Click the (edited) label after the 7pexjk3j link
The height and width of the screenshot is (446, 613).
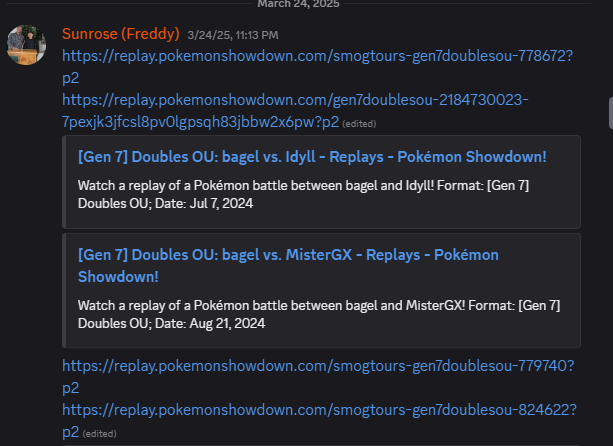(359, 124)
